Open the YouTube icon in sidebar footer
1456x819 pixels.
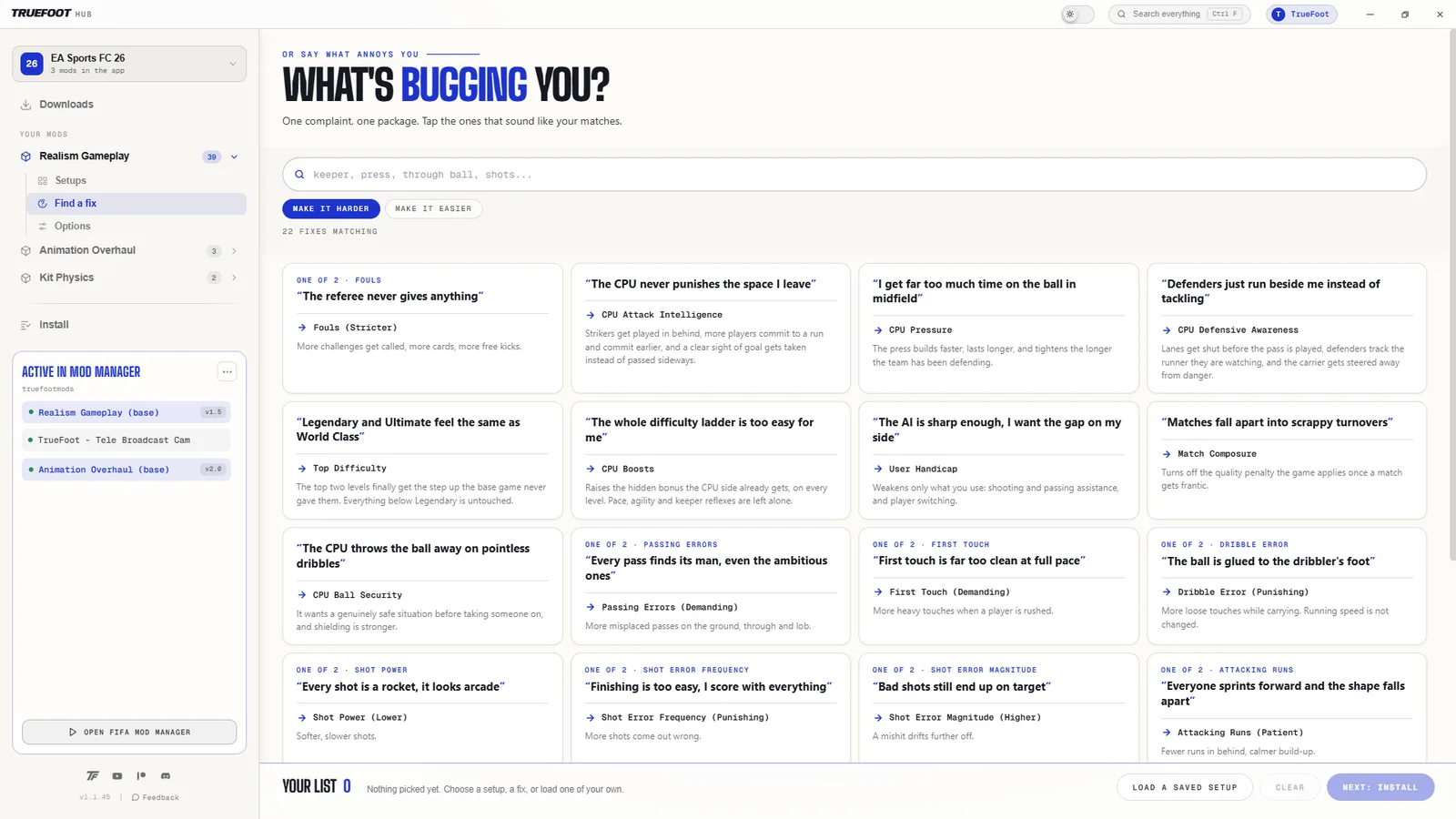click(117, 776)
